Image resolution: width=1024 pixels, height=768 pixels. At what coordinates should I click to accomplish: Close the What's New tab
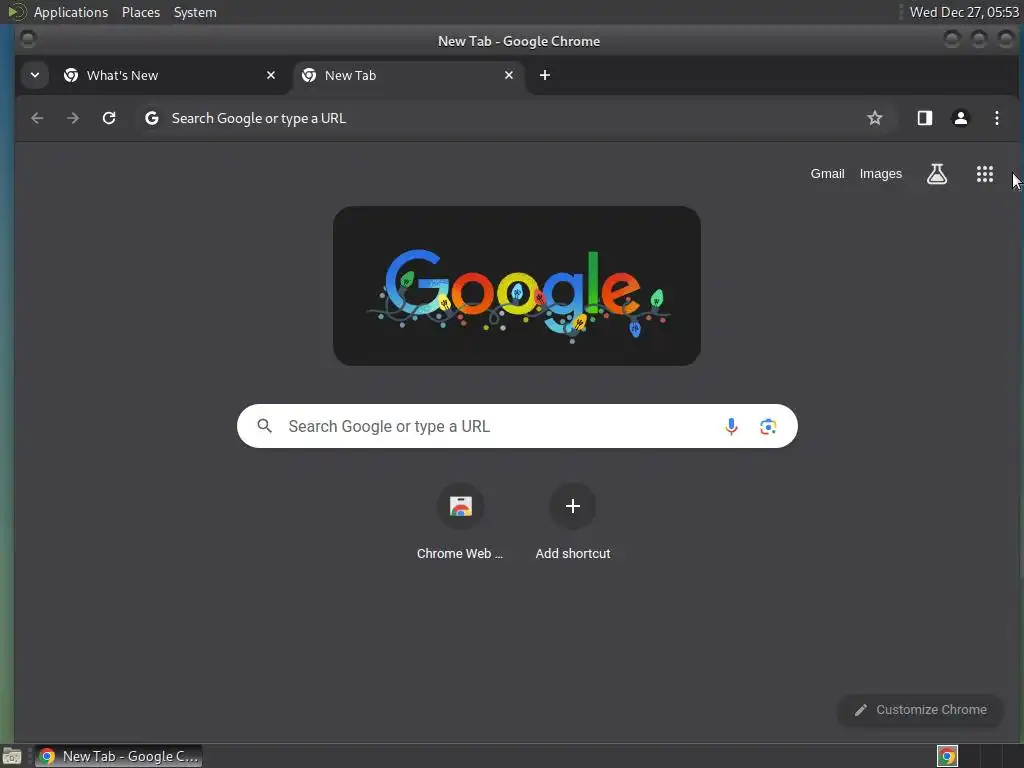pyautogui.click(x=271, y=75)
